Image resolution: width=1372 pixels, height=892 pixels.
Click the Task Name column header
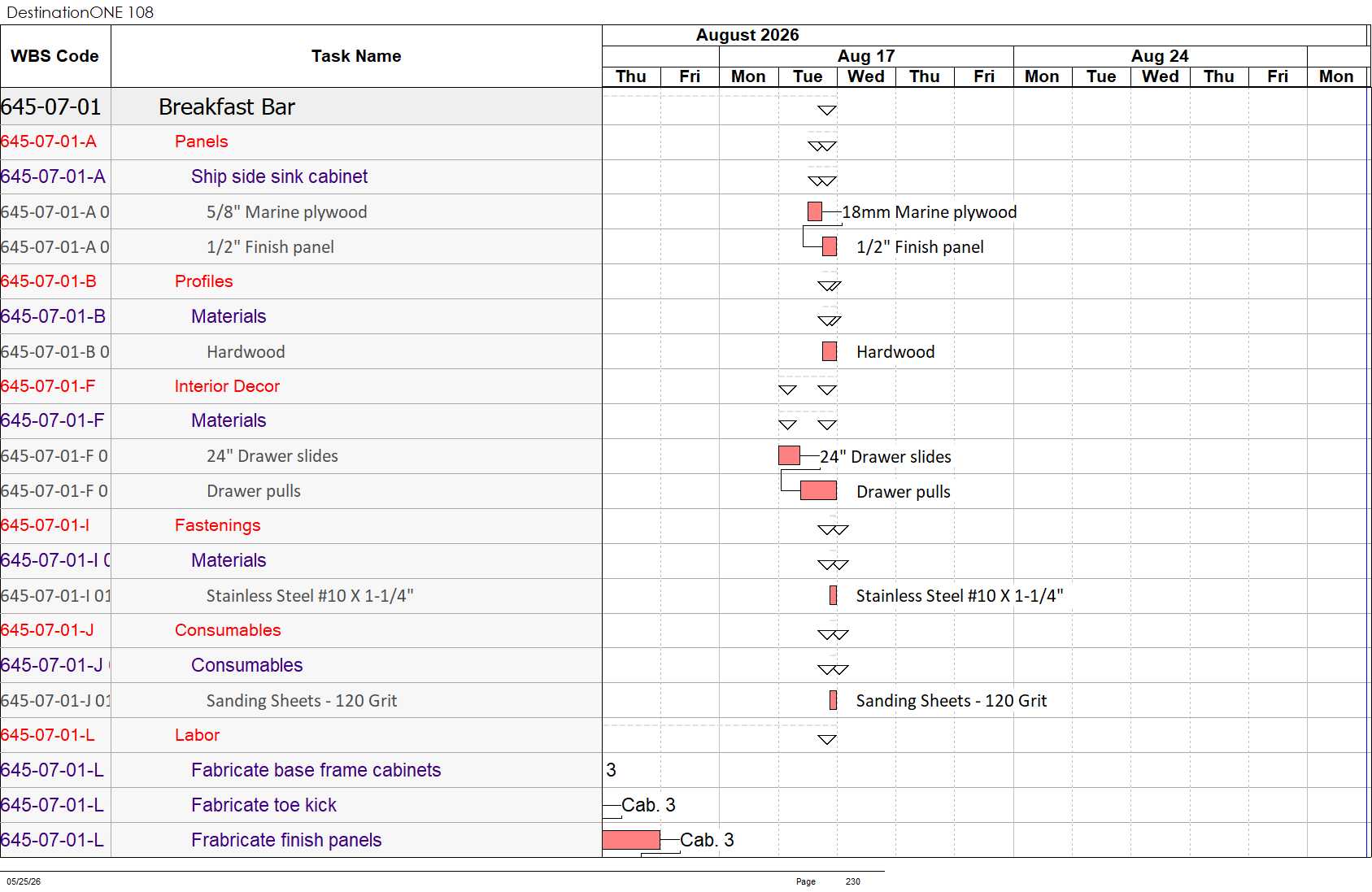click(356, 56)
